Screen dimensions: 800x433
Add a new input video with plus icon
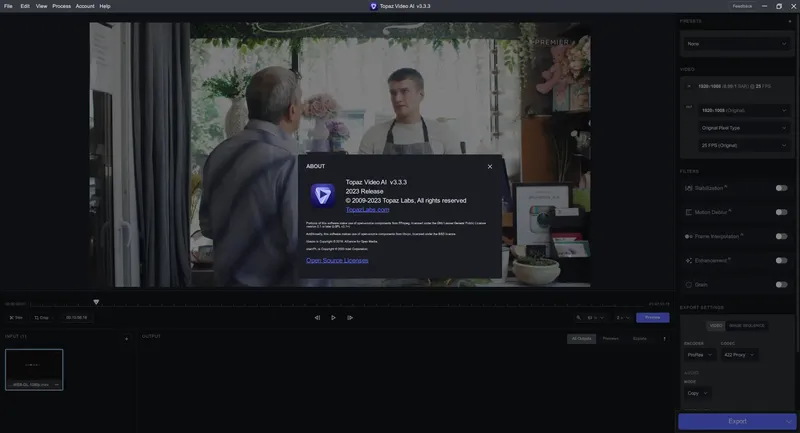click(127, 339)
